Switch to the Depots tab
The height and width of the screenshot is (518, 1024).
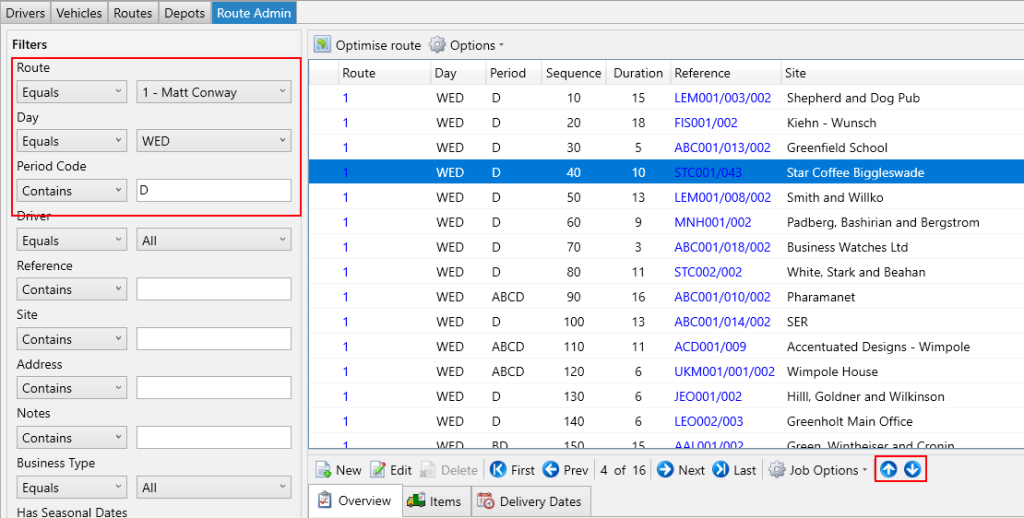click(x=184, y=13)
